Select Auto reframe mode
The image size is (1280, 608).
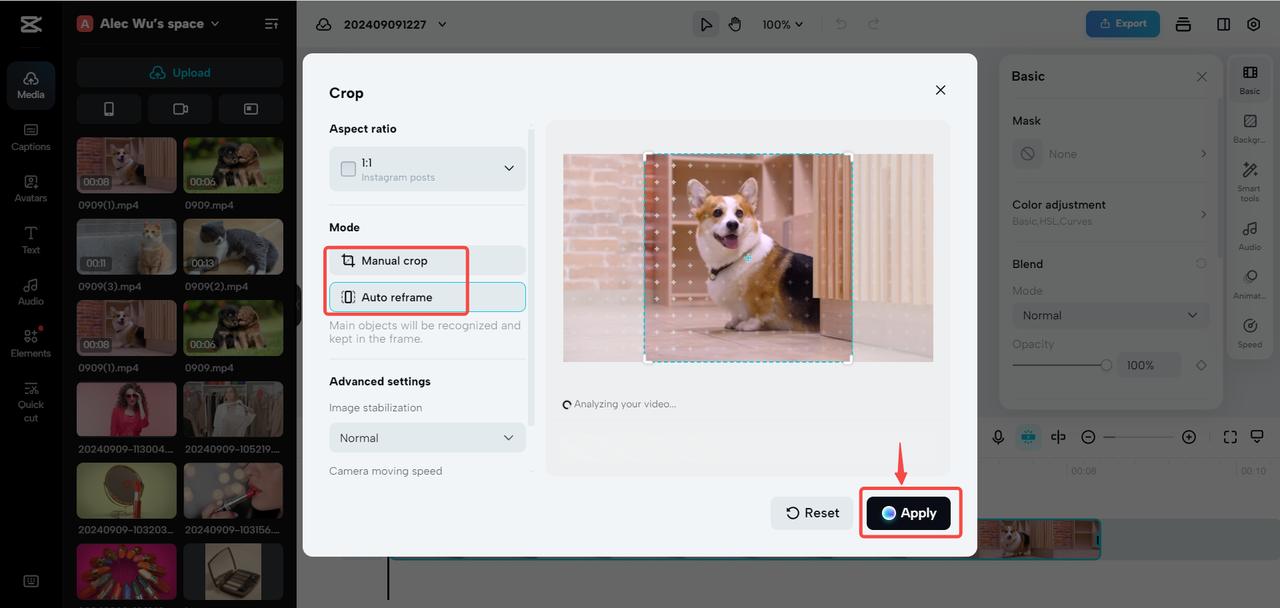427,297
